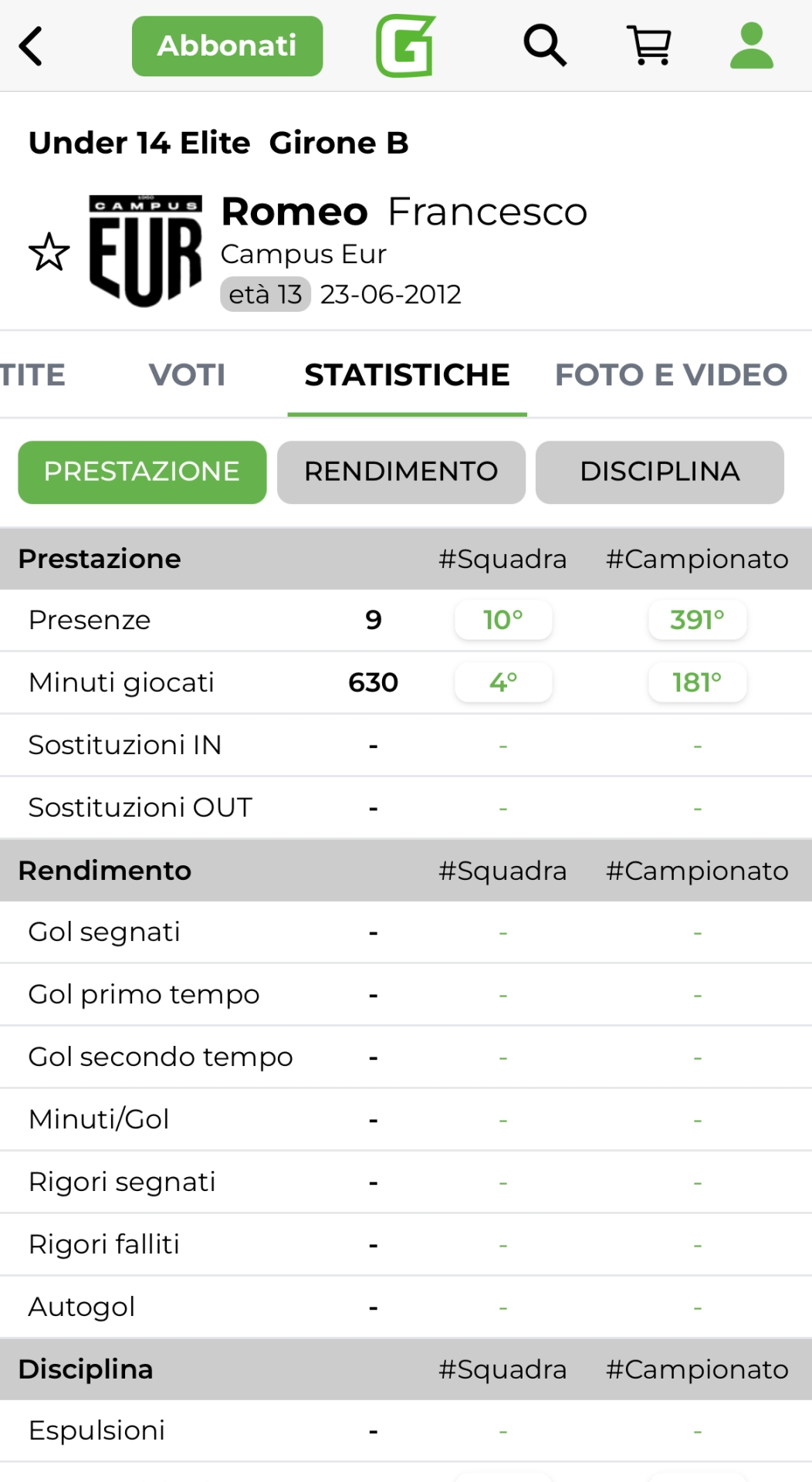Open the Campus Eur team link
This screenshot has width=812, height=1482.
(x=303, y=254)
